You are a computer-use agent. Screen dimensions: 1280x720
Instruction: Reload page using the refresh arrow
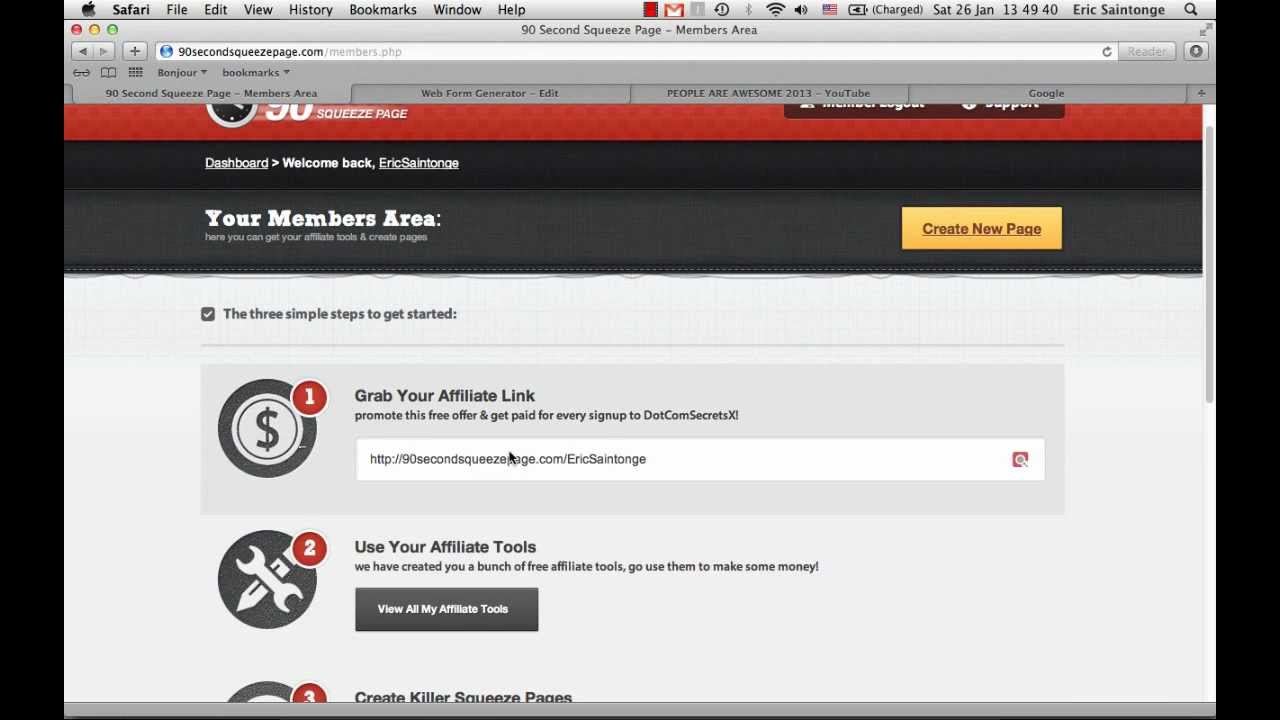(x=1107, y=52)
